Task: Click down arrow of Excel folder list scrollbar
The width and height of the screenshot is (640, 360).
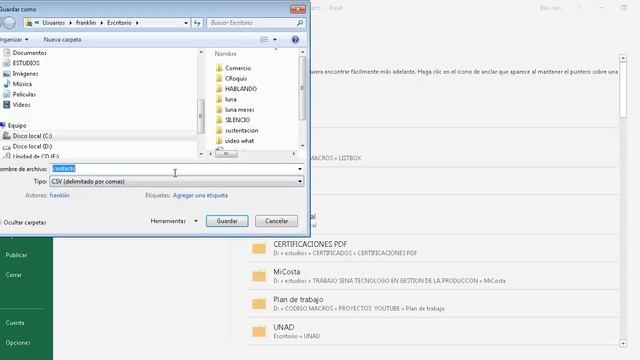Action: click(623, 343)
